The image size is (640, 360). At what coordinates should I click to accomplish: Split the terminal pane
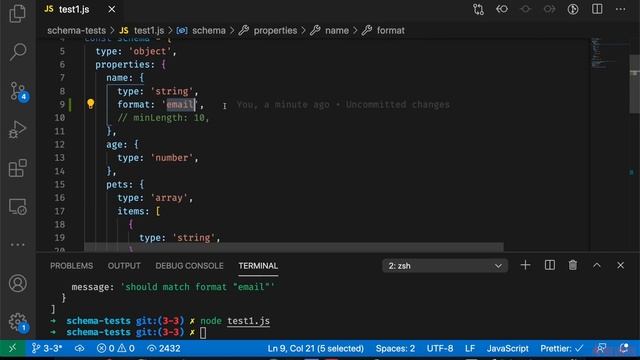(550, 265)
